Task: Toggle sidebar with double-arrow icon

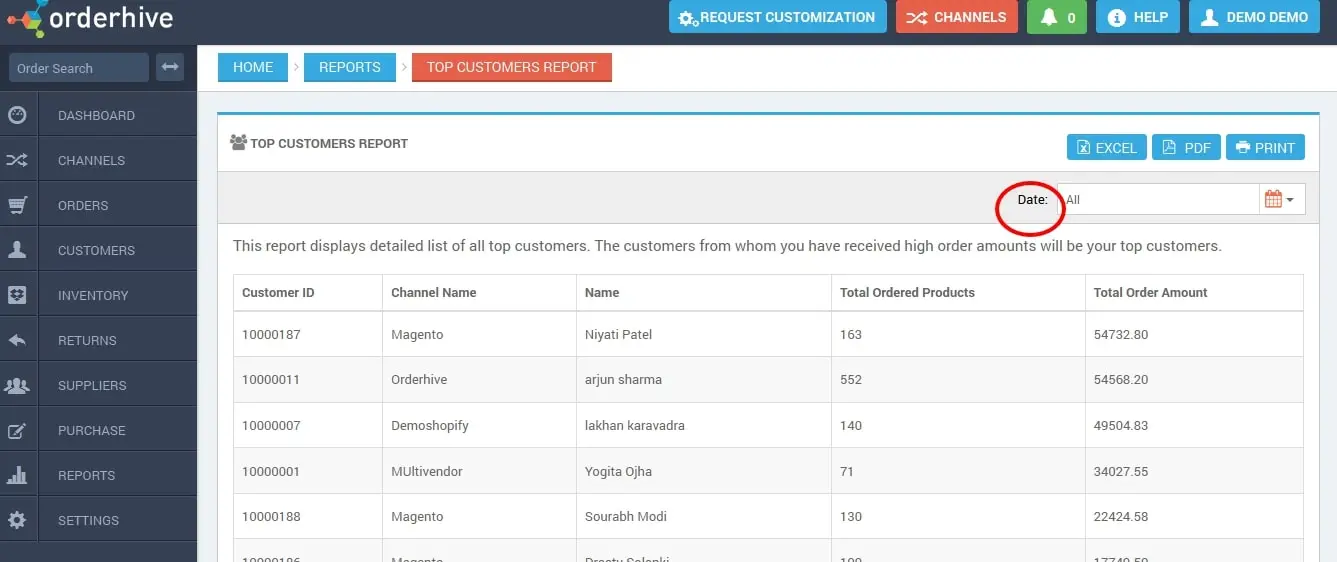Action: click(x=170, y=67)
